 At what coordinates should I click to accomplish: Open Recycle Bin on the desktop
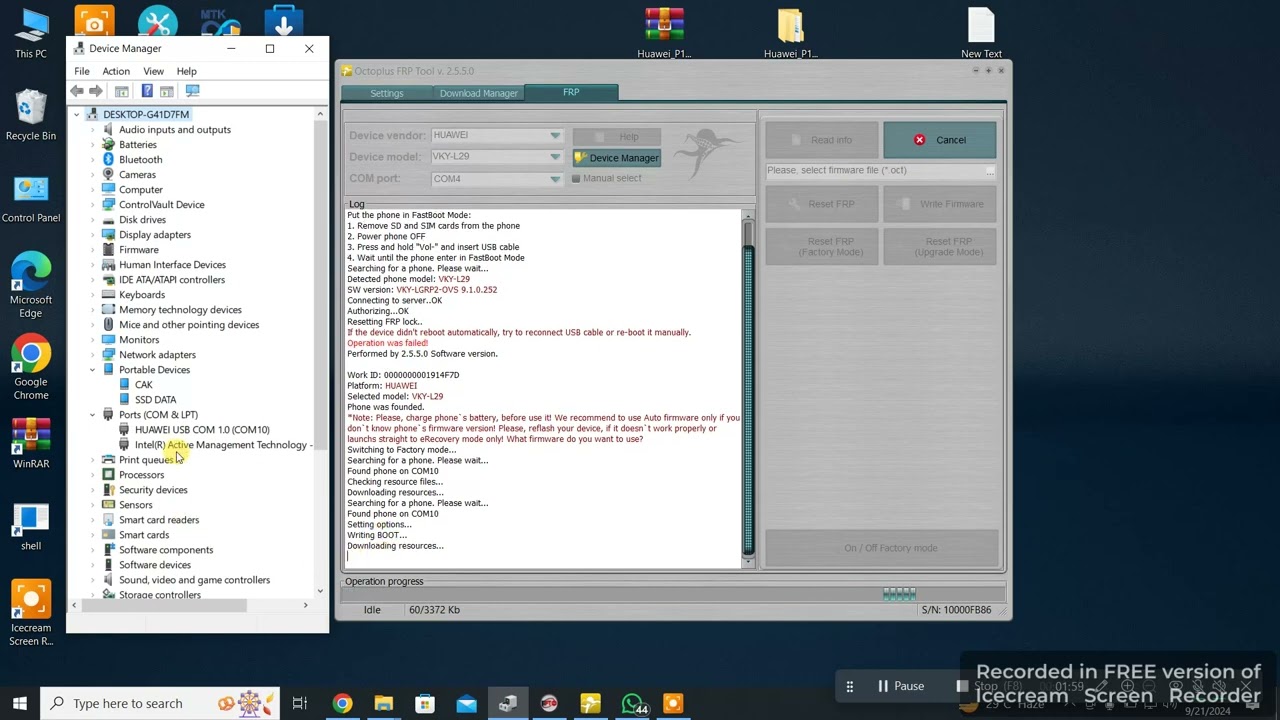[x=31, y=115]
